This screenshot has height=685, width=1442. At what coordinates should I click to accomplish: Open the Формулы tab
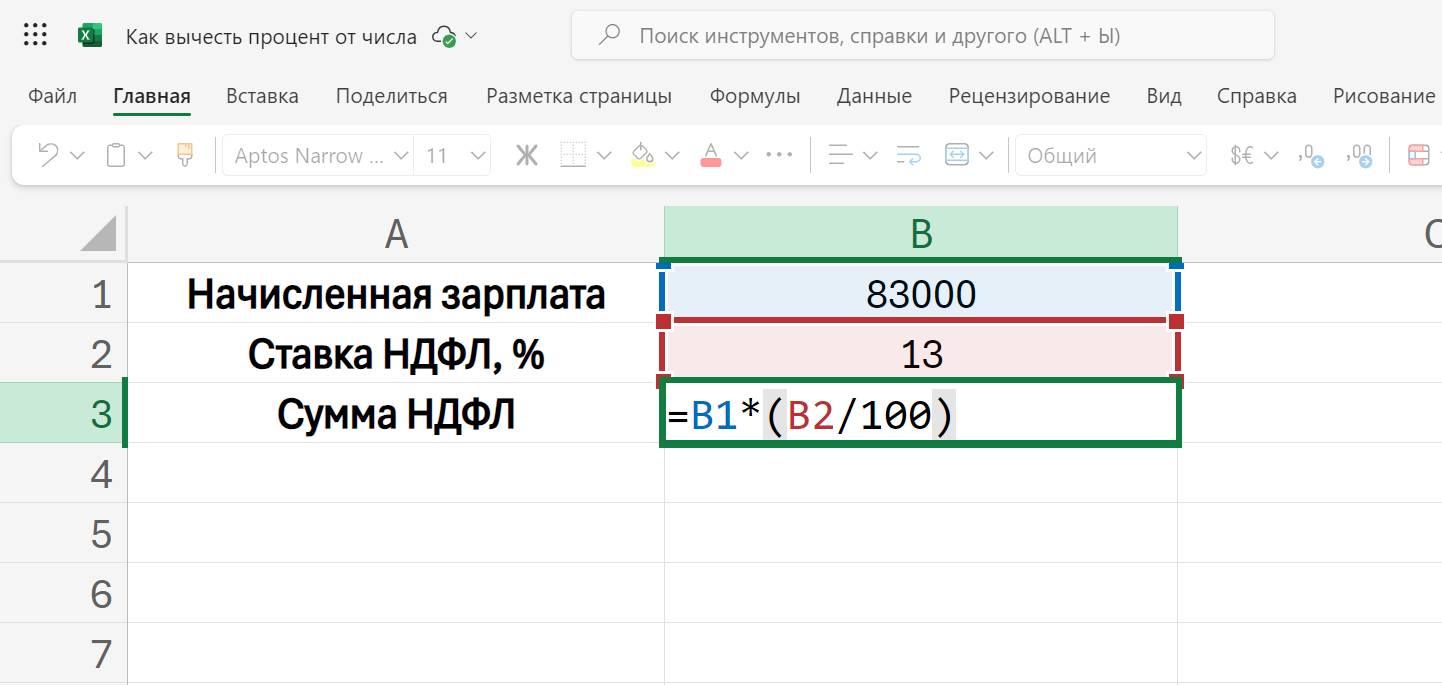coord(755,96)
